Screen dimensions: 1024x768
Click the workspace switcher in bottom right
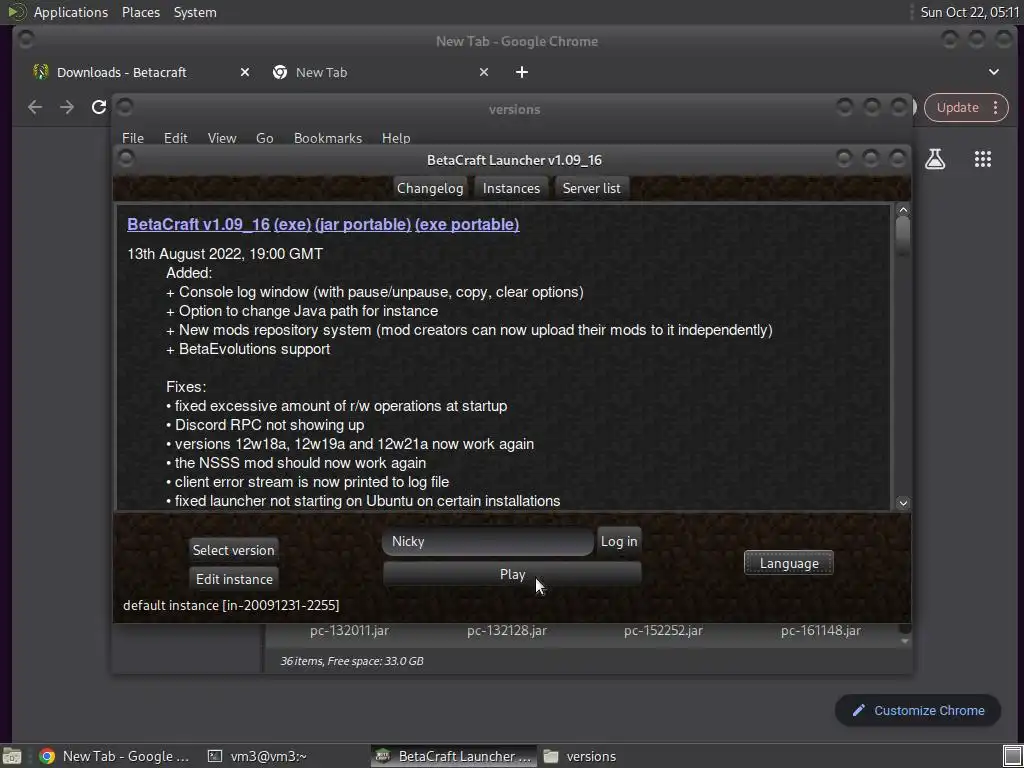[x=1012, y=756]
